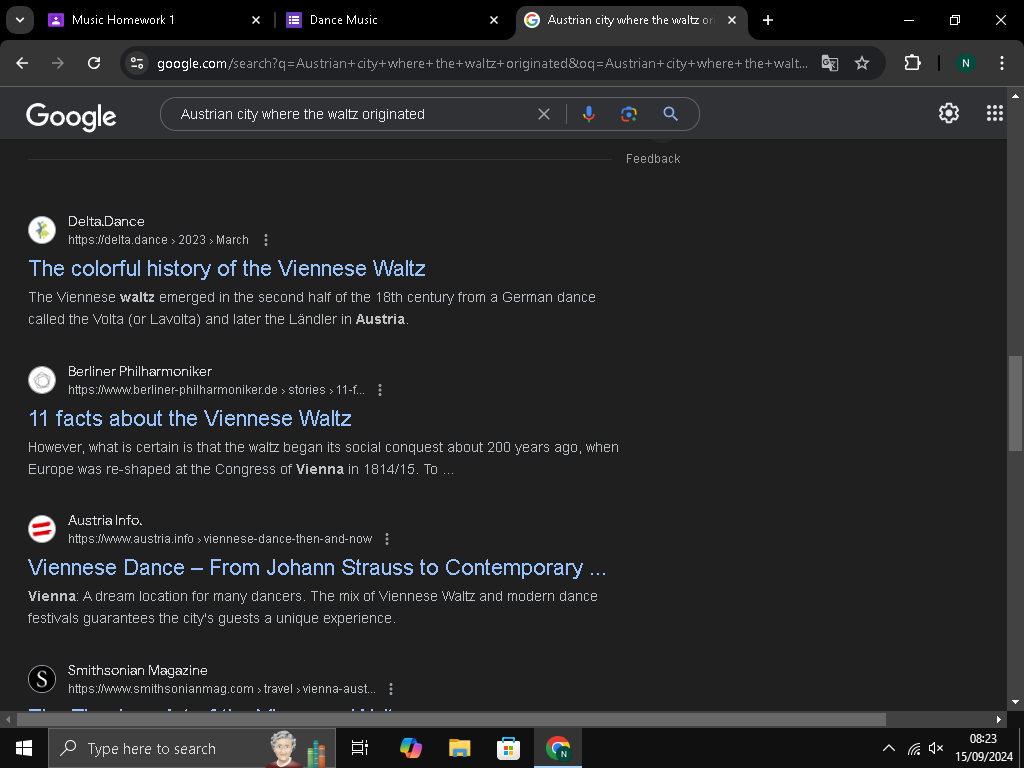Open Microsoft Store from taskbar
The width and height of the screenshot is (1024, 768).
pos(508,748)
